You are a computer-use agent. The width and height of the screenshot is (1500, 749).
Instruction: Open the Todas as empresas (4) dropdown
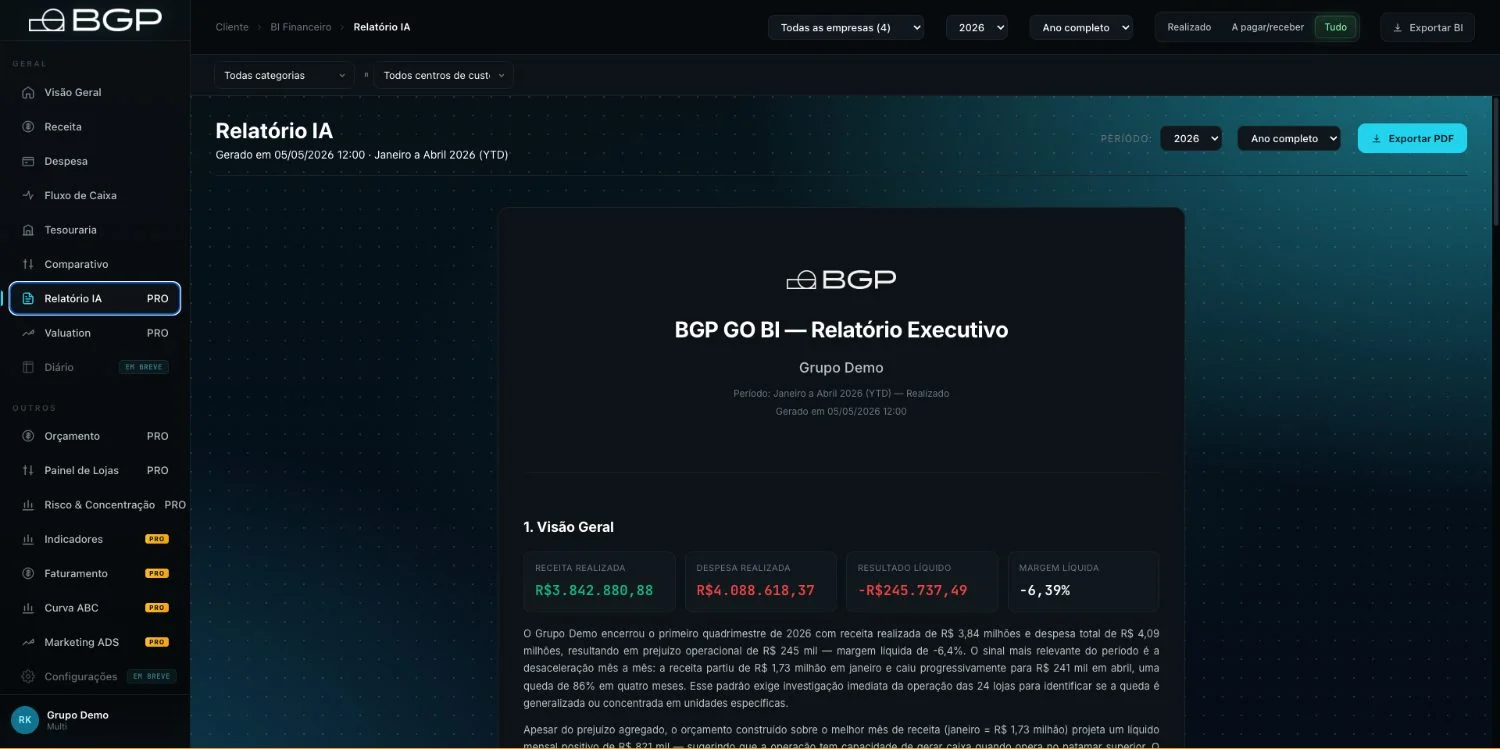tap(846, 27)
